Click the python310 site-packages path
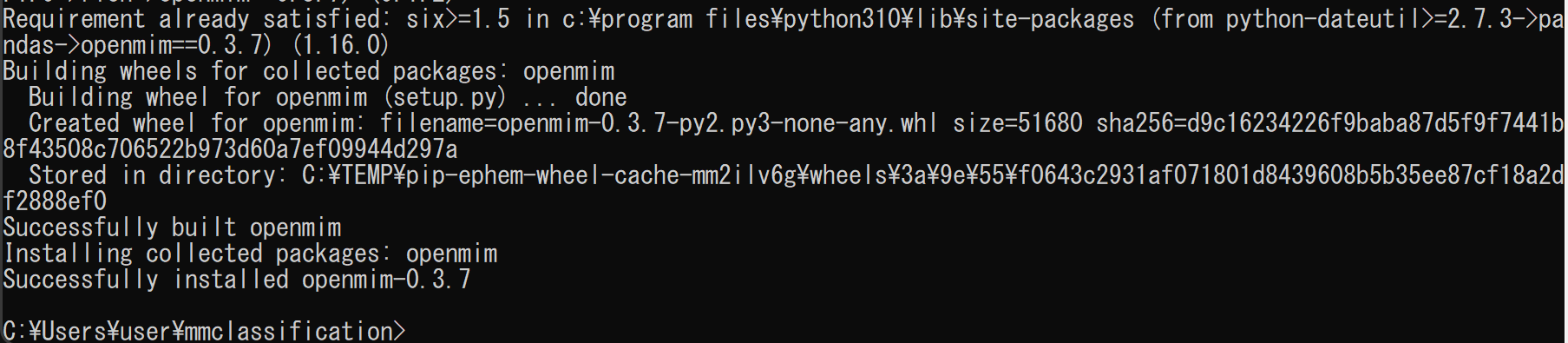This screenshot has width=1568, height=343. [848, 19]
